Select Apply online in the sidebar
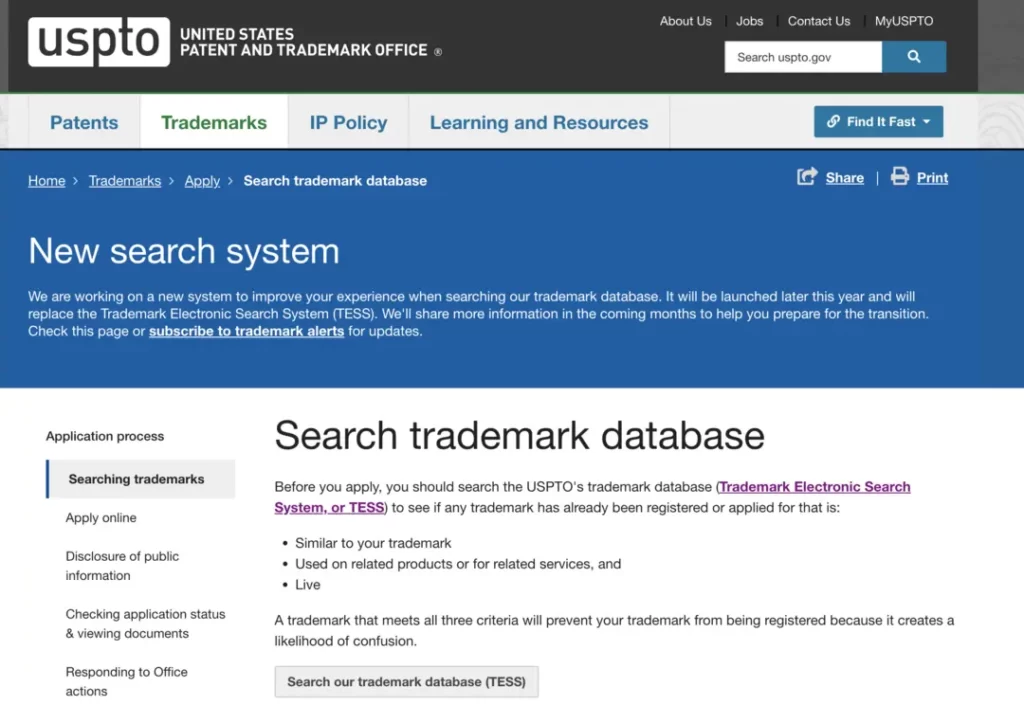The image size is (1024, 705). (101, 518)
